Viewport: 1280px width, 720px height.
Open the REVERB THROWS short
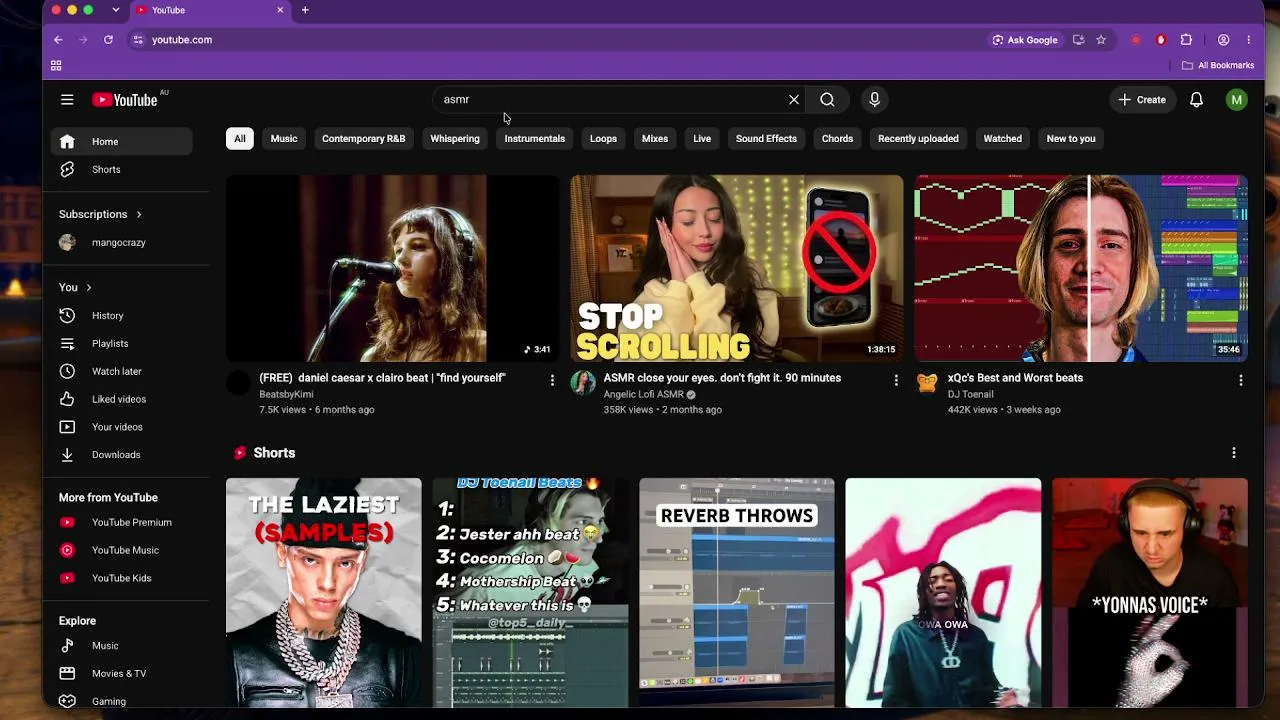(737, 593)
